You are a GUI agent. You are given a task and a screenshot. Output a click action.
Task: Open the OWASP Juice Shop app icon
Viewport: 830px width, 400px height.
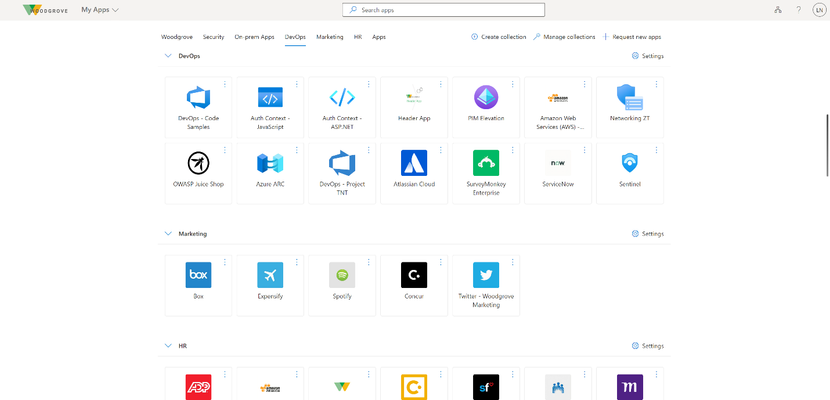(x=199, y=163)
